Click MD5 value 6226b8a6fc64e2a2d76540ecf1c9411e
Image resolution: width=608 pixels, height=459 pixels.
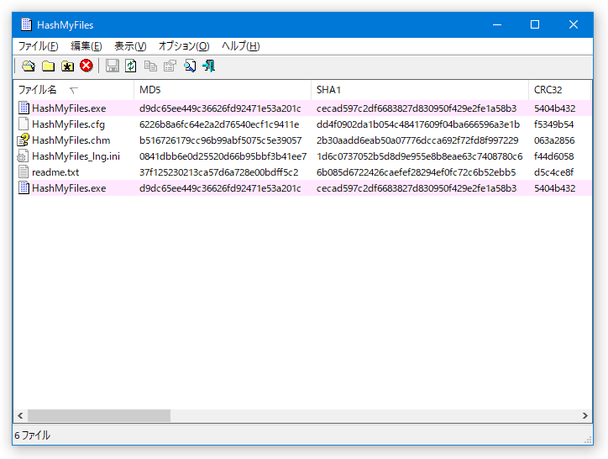219,124
